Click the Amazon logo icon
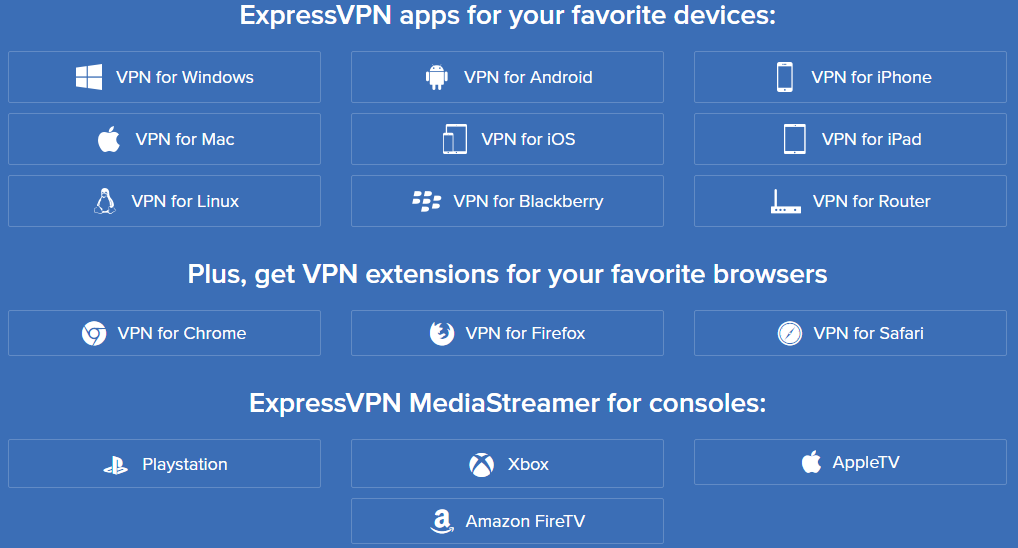 442,521
